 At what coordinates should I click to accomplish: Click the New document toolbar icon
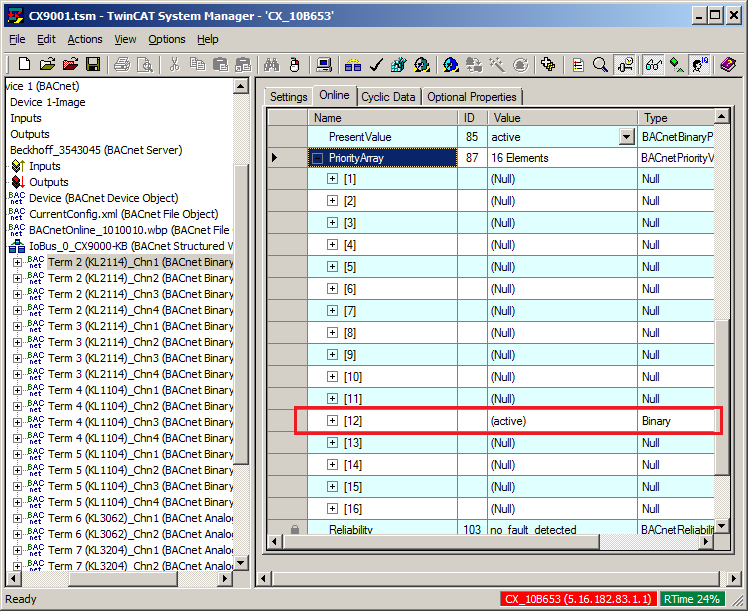click(24, 64)
